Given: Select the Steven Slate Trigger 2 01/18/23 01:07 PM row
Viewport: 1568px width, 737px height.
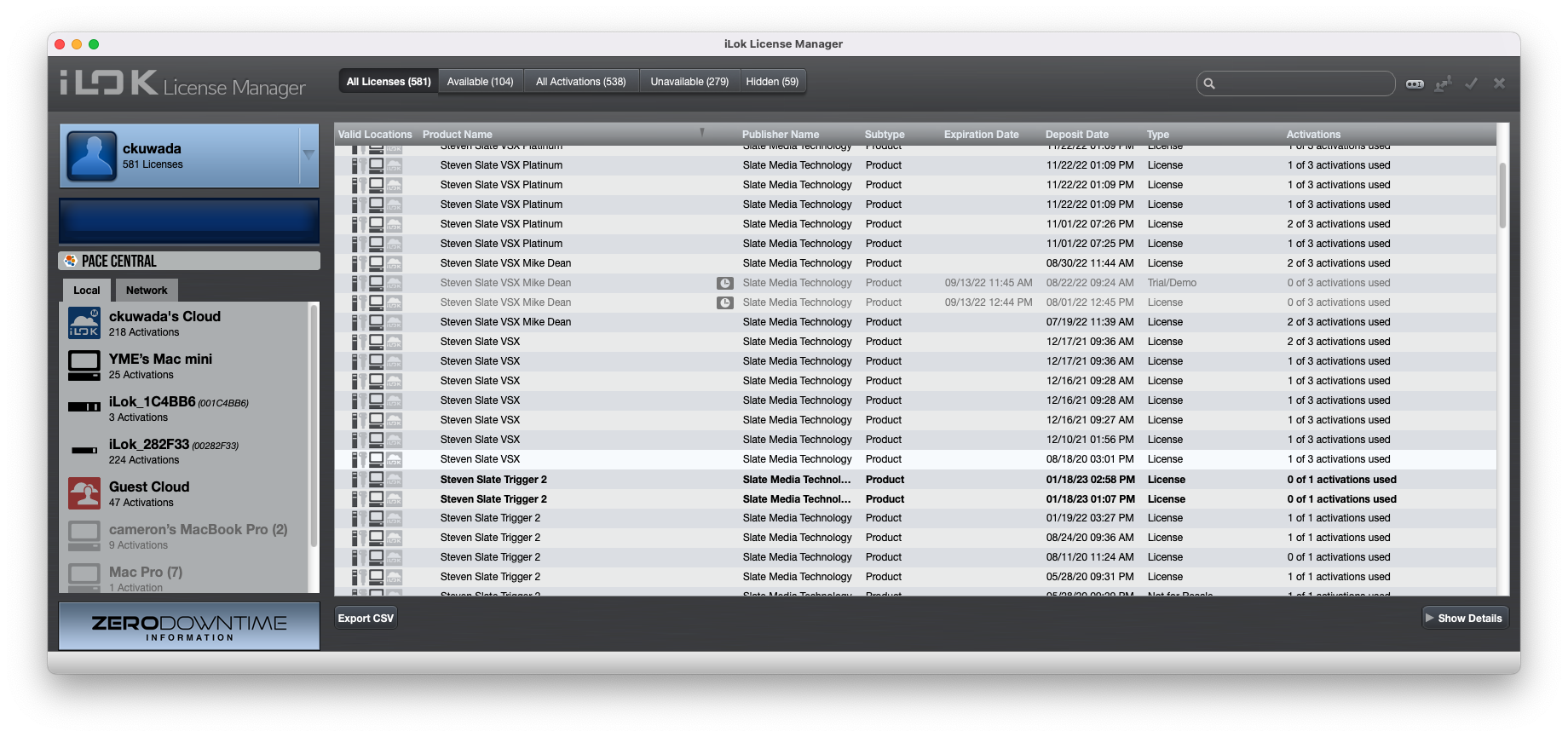Looking at the screenshot, I should (915, 499).
